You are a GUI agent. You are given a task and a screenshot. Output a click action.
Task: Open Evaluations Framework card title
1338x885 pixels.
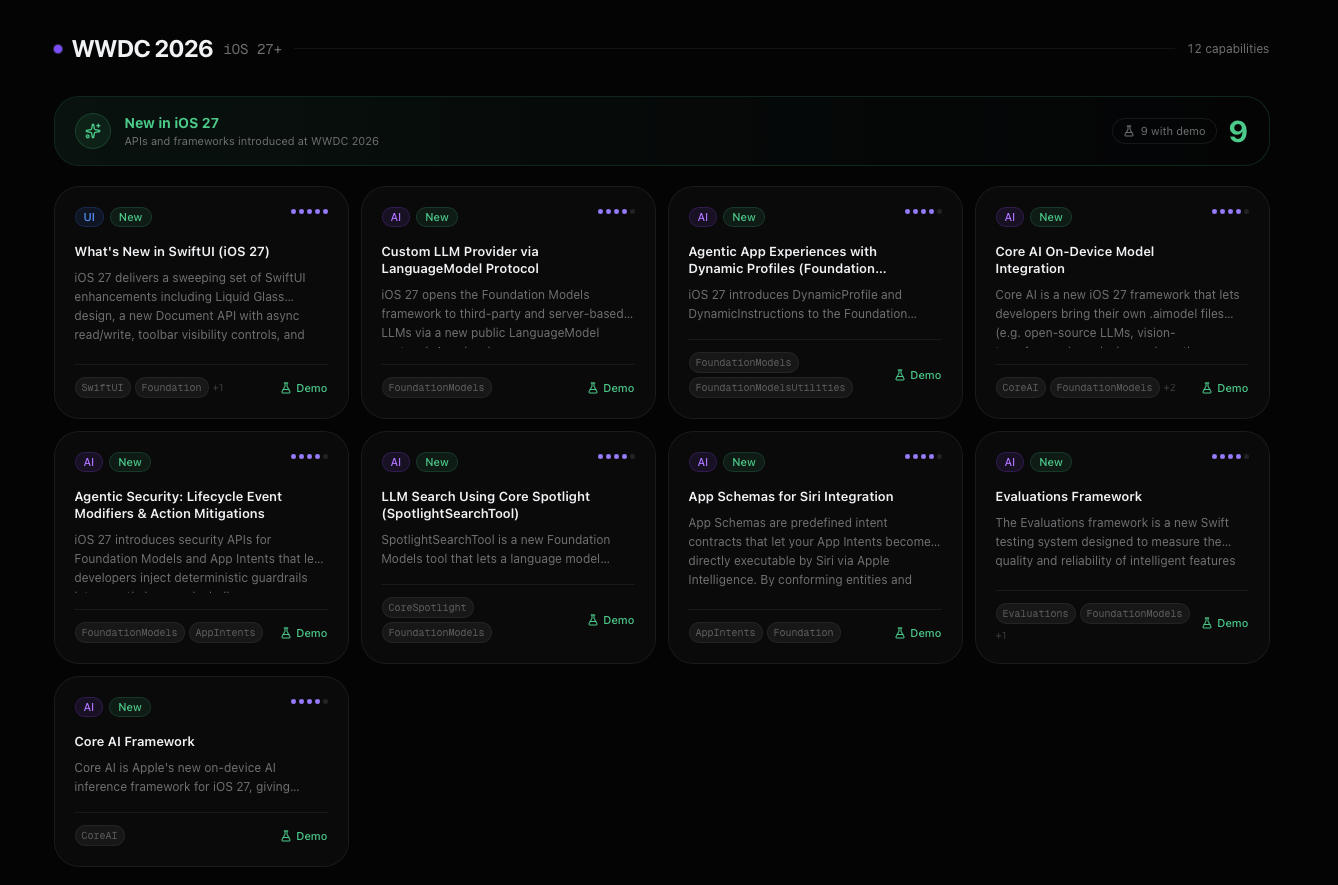[1069, 497]
